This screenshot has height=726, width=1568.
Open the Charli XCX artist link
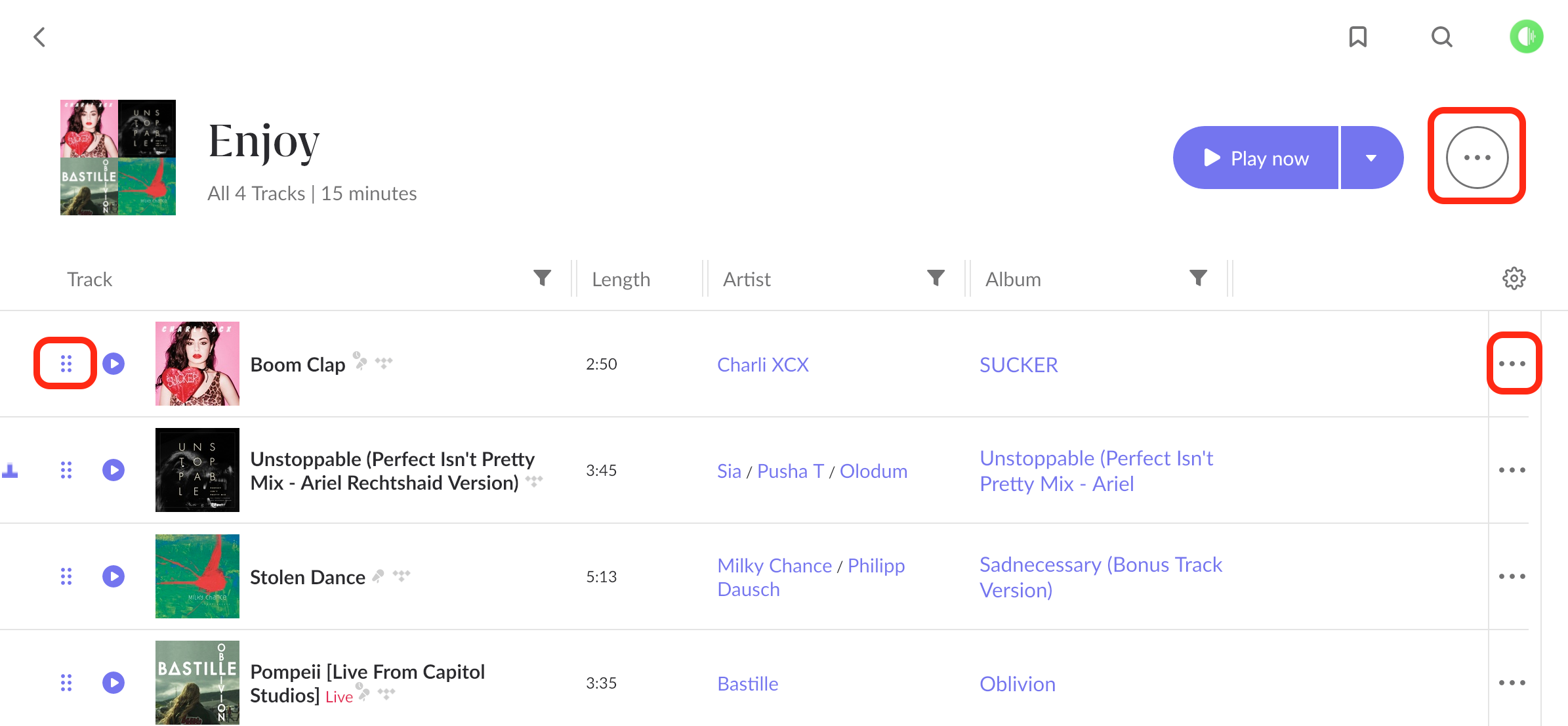762,365
